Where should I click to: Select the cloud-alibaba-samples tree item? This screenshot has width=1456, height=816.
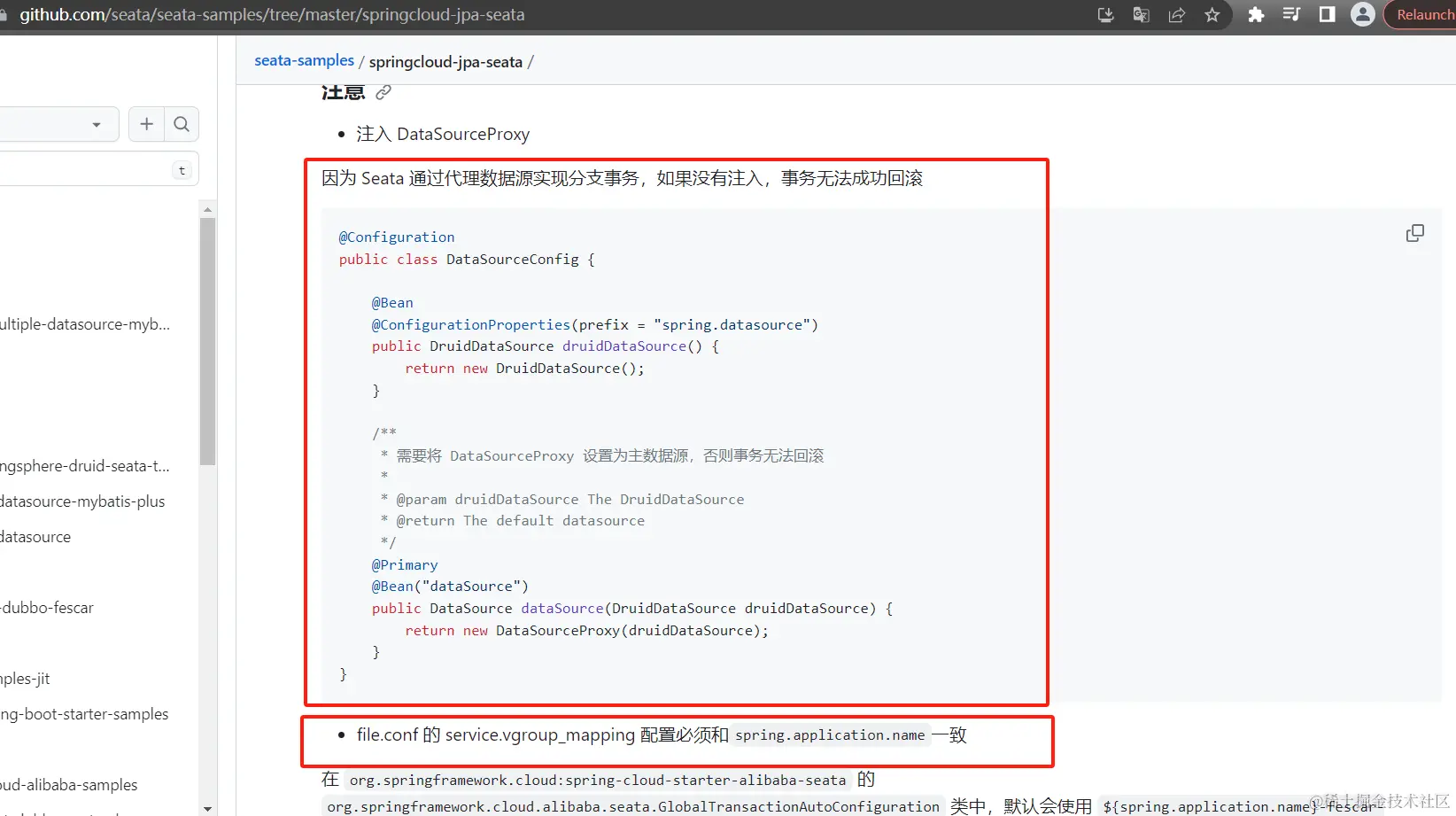point(69,785)
